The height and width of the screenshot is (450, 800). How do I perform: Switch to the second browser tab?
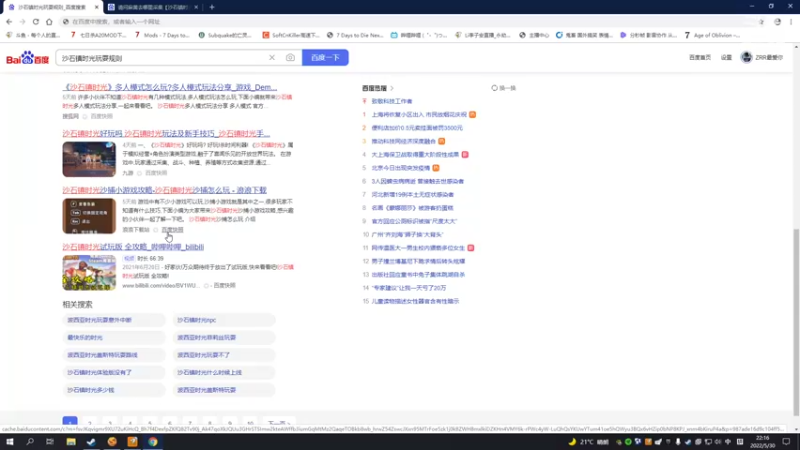[x=152, y=7]
